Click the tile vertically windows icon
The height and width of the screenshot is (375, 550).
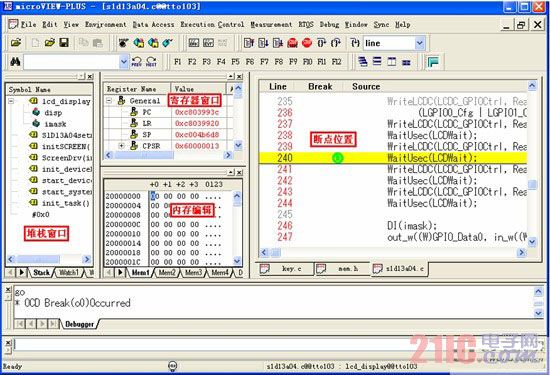click(x=392, y=62)
